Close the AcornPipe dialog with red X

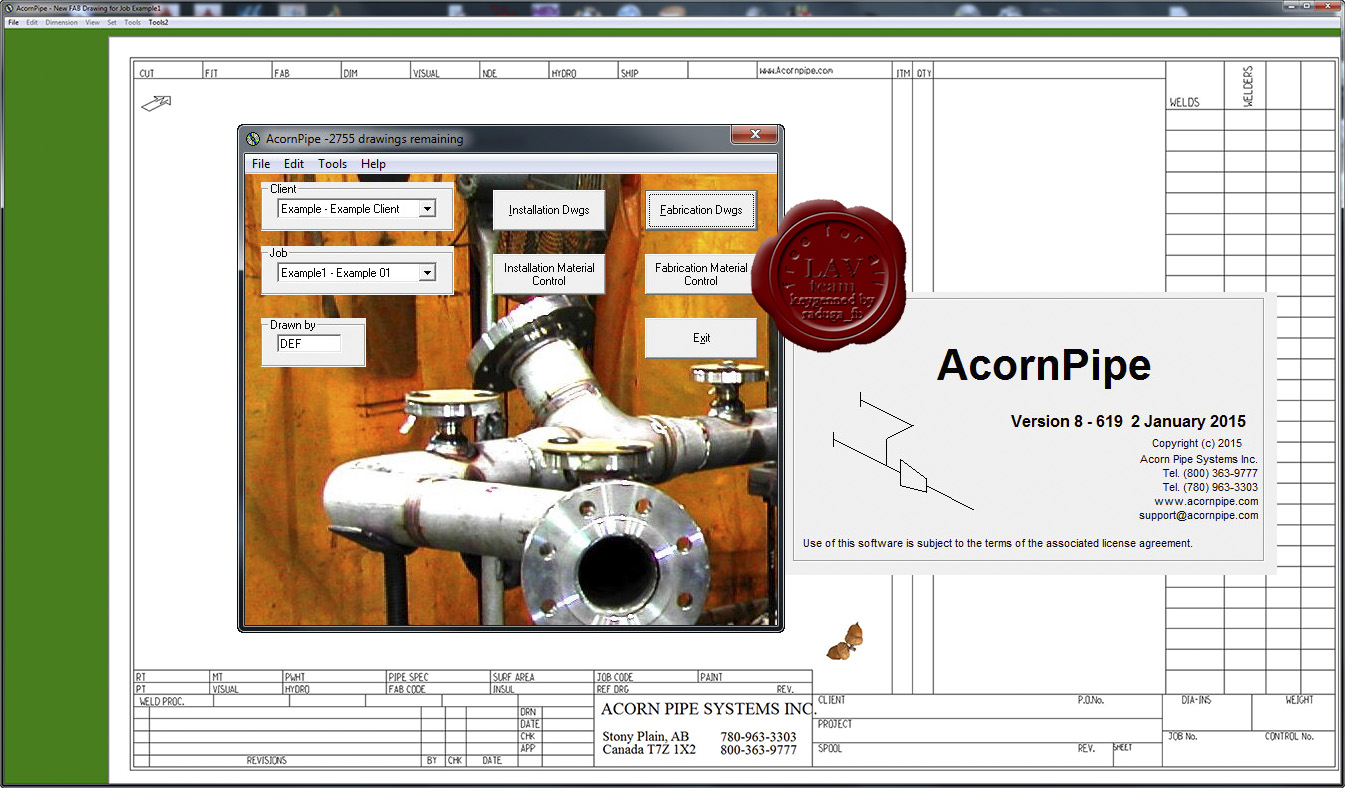(754, 134)
